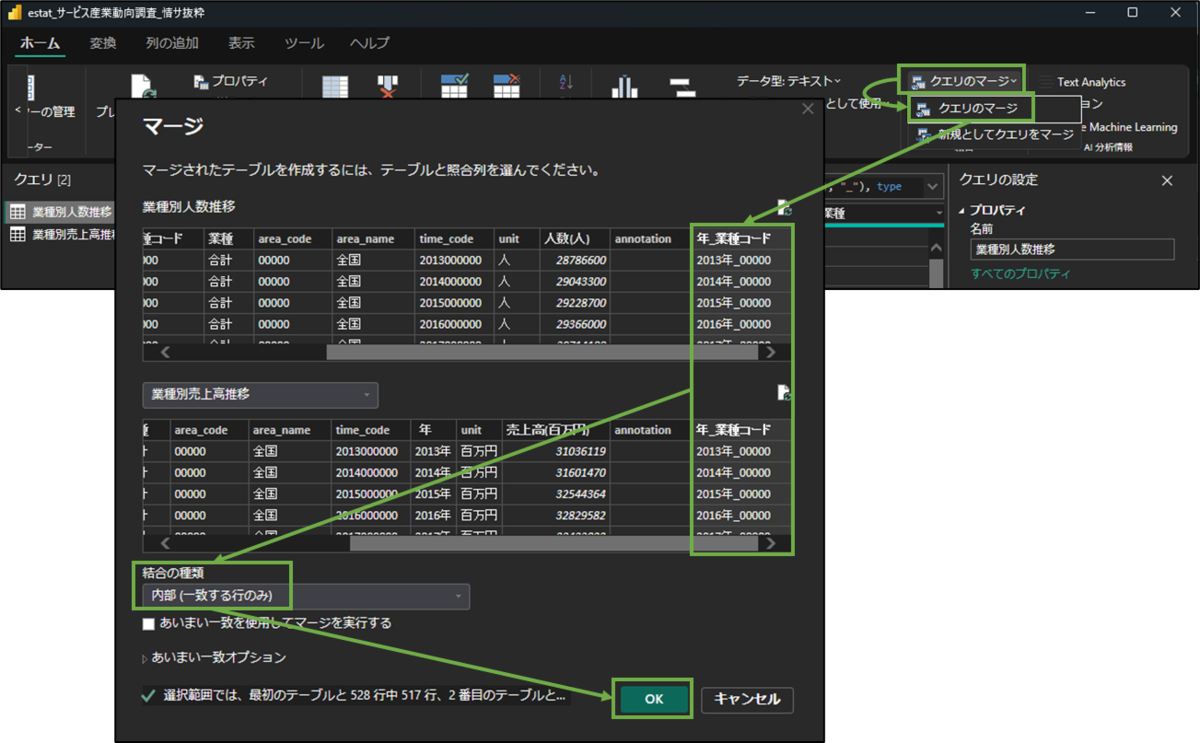Select time_code column header in first table
This screenshot has width=1200, height=743.
point(455,239)
